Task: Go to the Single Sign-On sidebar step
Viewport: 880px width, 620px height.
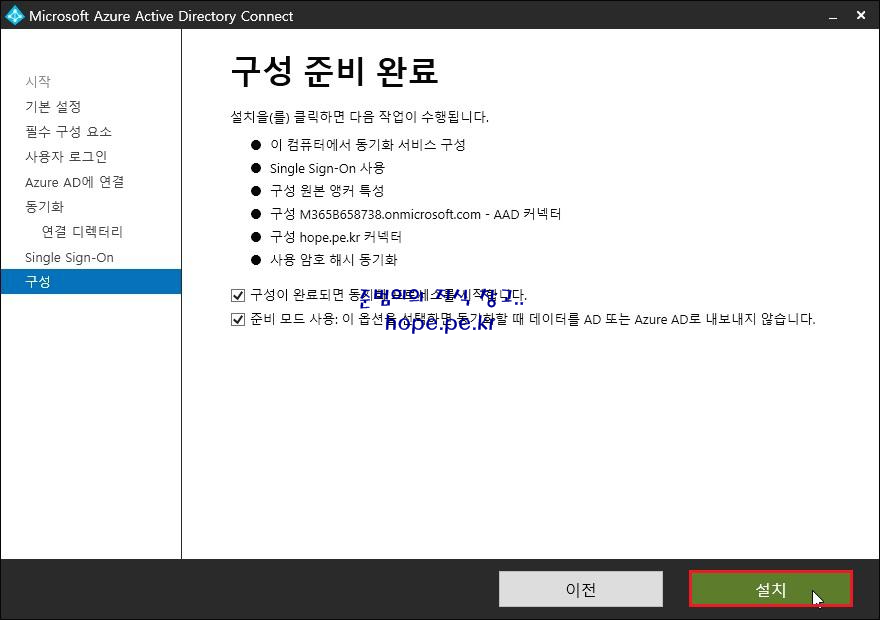Action: [x=70, y=258]
